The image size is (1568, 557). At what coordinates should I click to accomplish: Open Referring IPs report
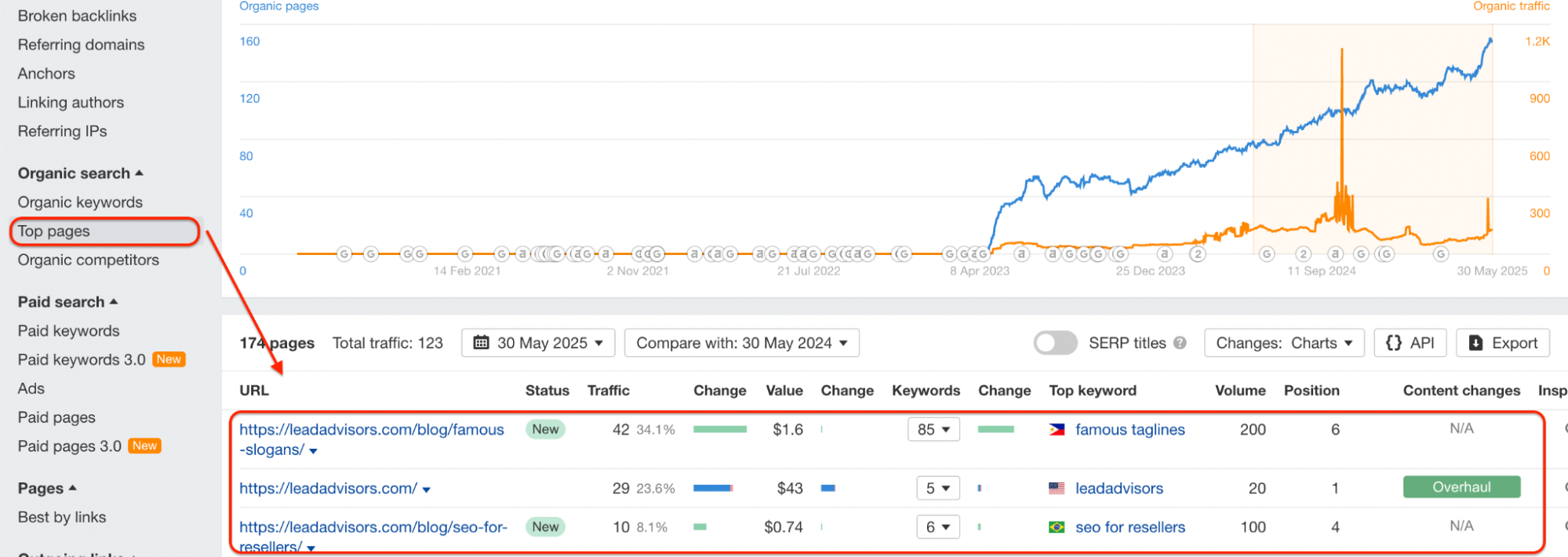click(x=62, y=131)
